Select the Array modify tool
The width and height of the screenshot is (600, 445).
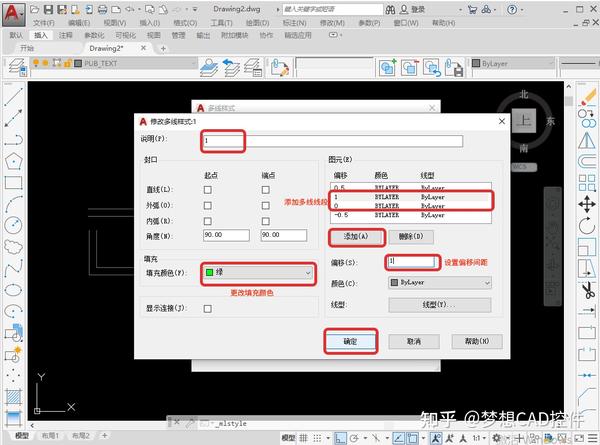[x=587, y=183]
